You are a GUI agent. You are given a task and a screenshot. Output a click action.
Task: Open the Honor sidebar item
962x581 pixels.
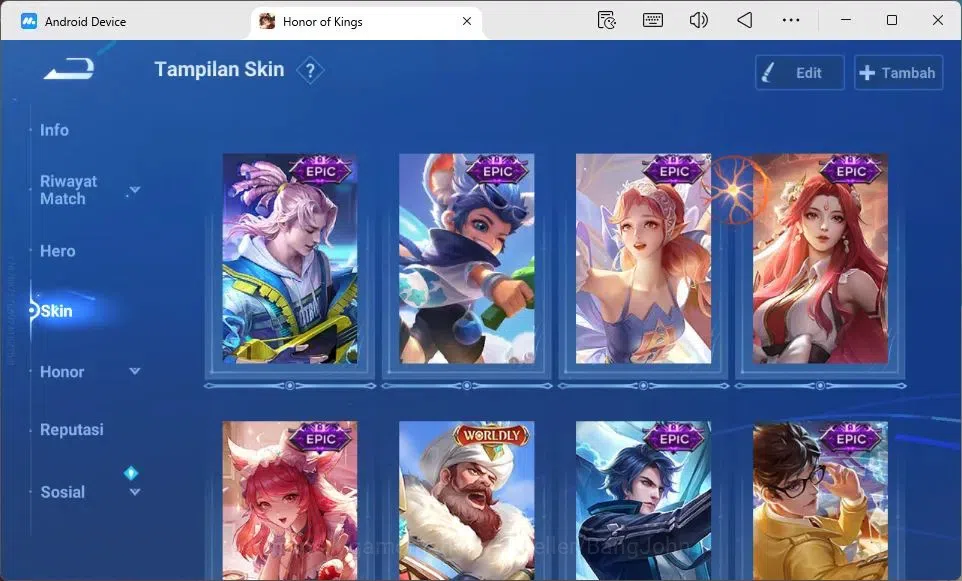coord(62,372)
